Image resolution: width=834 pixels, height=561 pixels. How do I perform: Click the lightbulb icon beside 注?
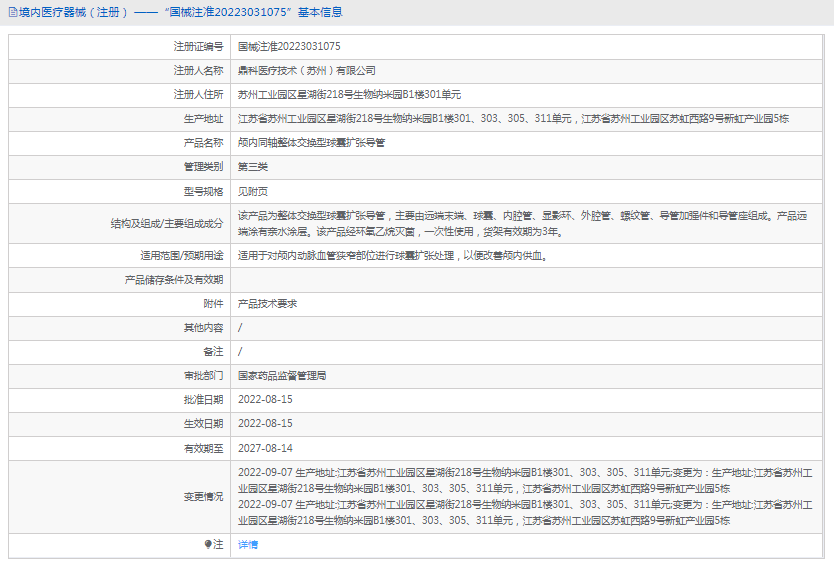pyautogui.click(x=208, y=544)
